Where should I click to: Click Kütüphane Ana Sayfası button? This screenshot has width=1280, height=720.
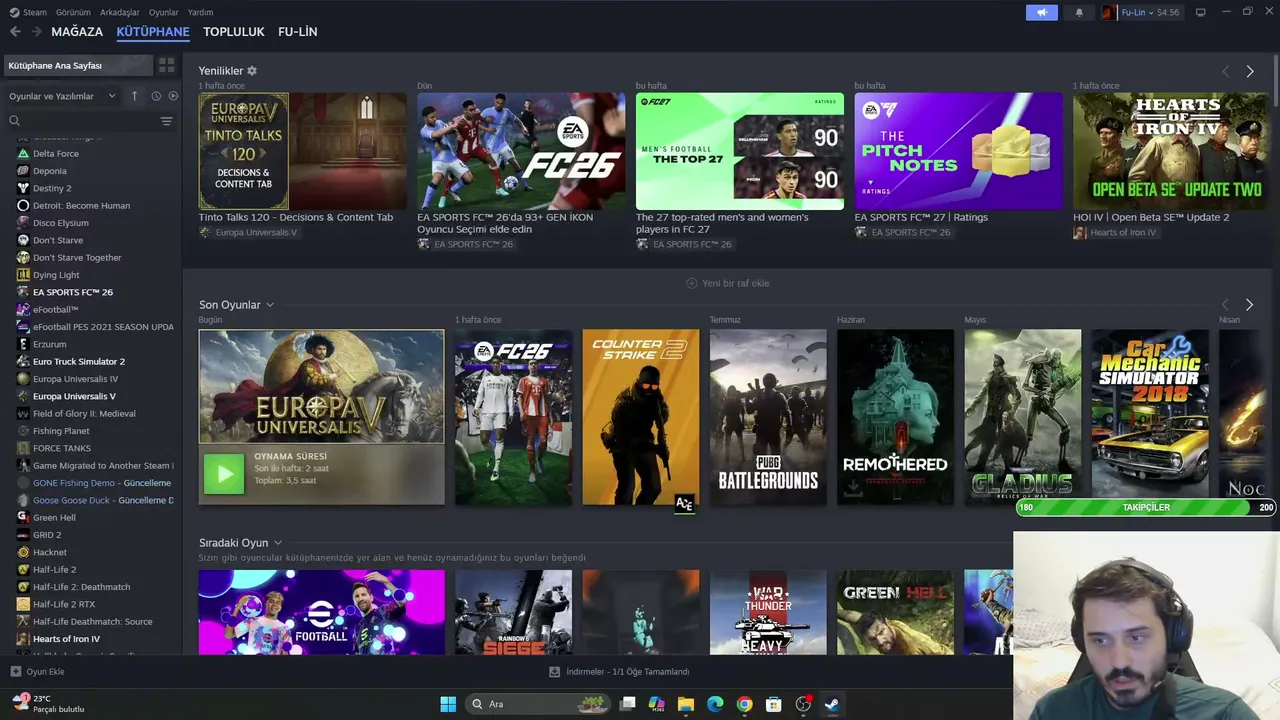click(x=78, y=65)
